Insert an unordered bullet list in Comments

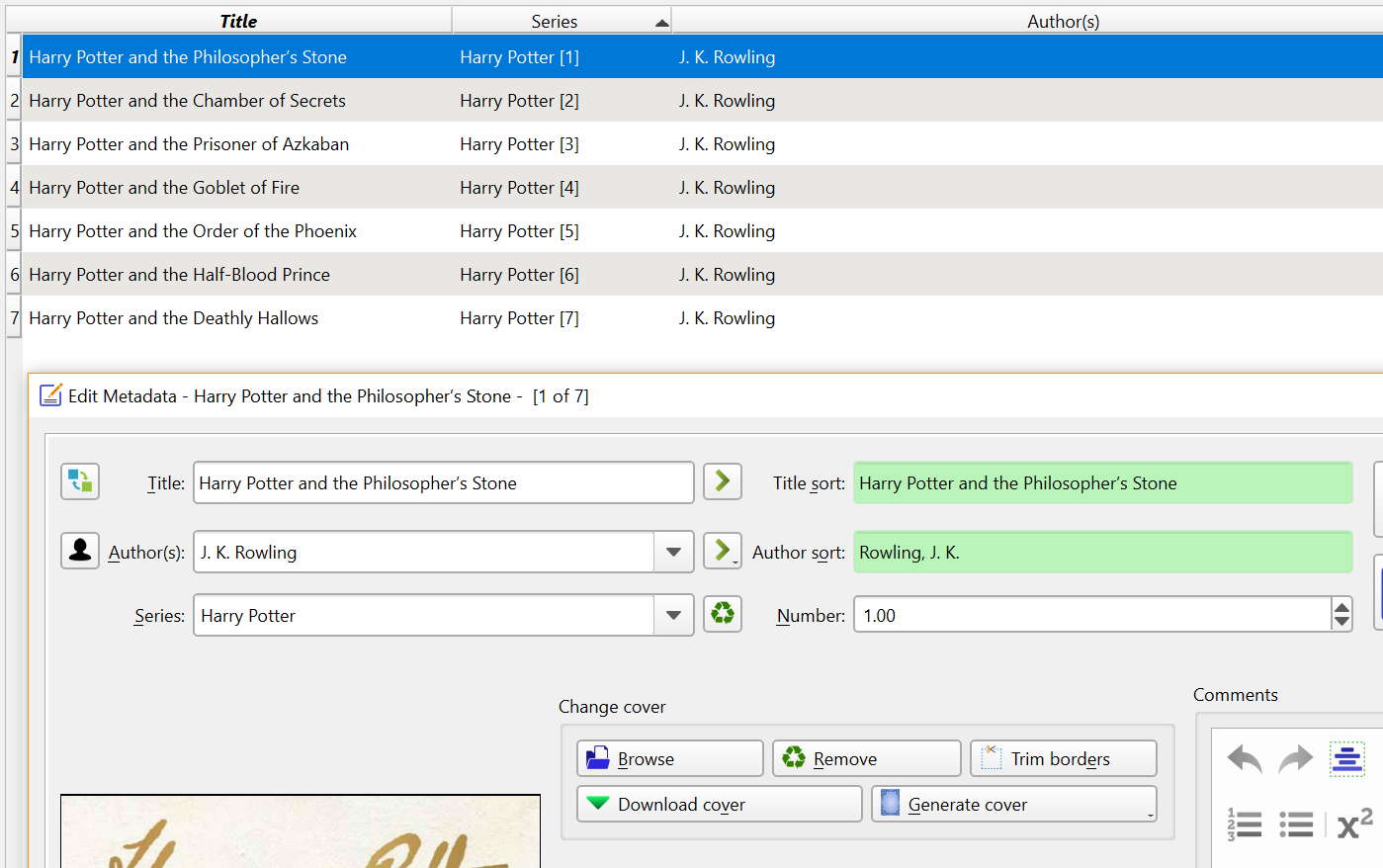pos(1295,825)
